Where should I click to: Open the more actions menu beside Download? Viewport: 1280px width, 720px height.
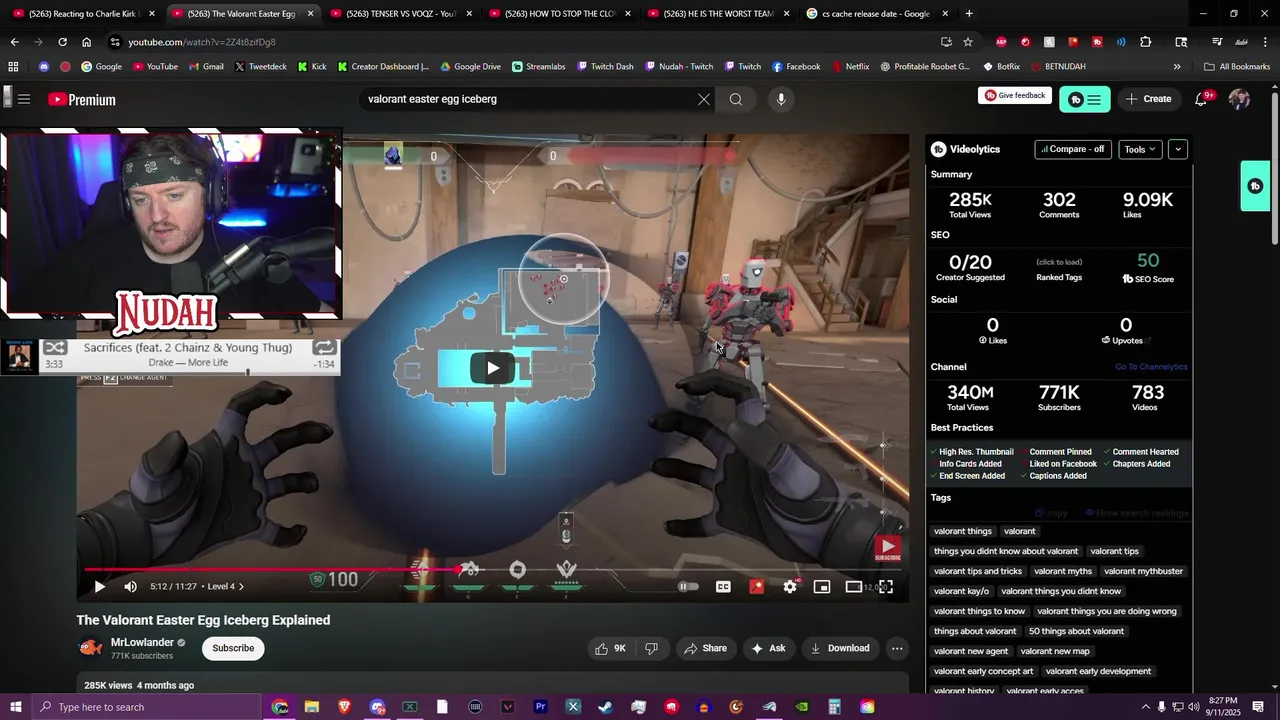pyautogui.click(x=897, y=648)
